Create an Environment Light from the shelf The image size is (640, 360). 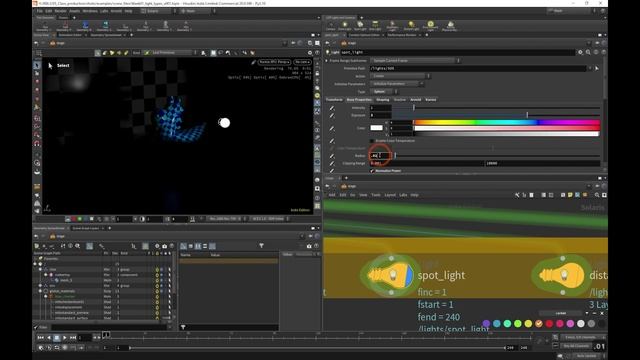[430, 26]
